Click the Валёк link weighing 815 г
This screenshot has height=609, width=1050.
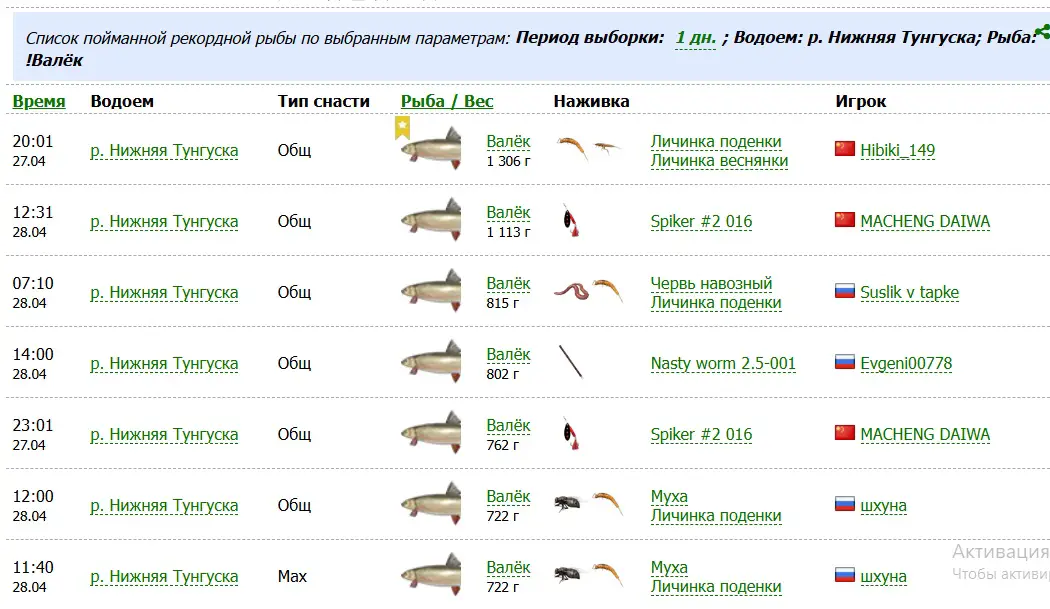[508, 283]
